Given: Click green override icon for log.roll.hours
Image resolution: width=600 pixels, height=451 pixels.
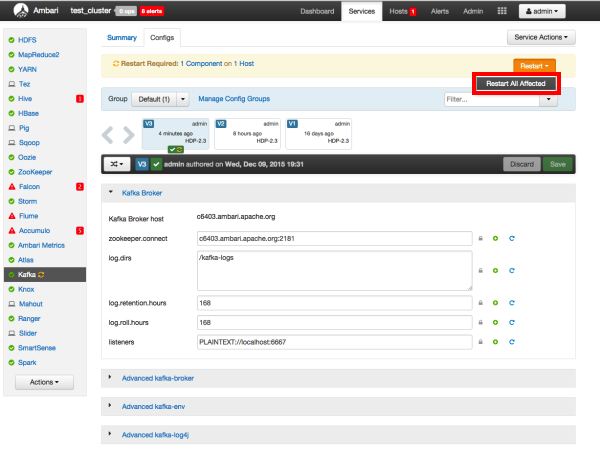Looking at the screenshot, I should (496, 322).
